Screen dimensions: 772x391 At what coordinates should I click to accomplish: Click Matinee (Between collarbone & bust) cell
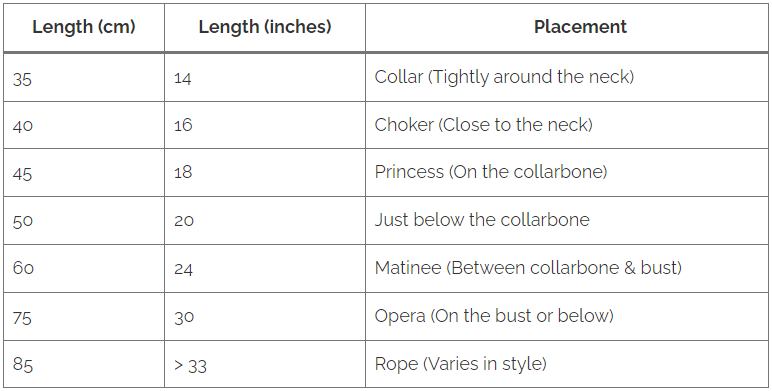click(x=567, y=268)
